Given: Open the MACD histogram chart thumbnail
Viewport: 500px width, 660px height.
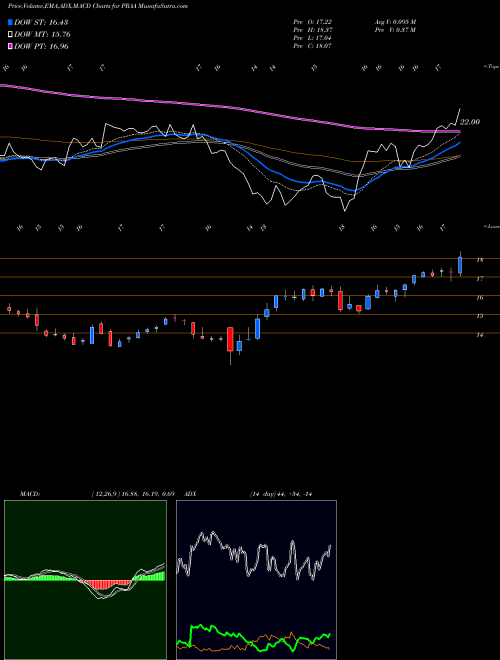Looking at the screenshot, I should tap(85, 580).
